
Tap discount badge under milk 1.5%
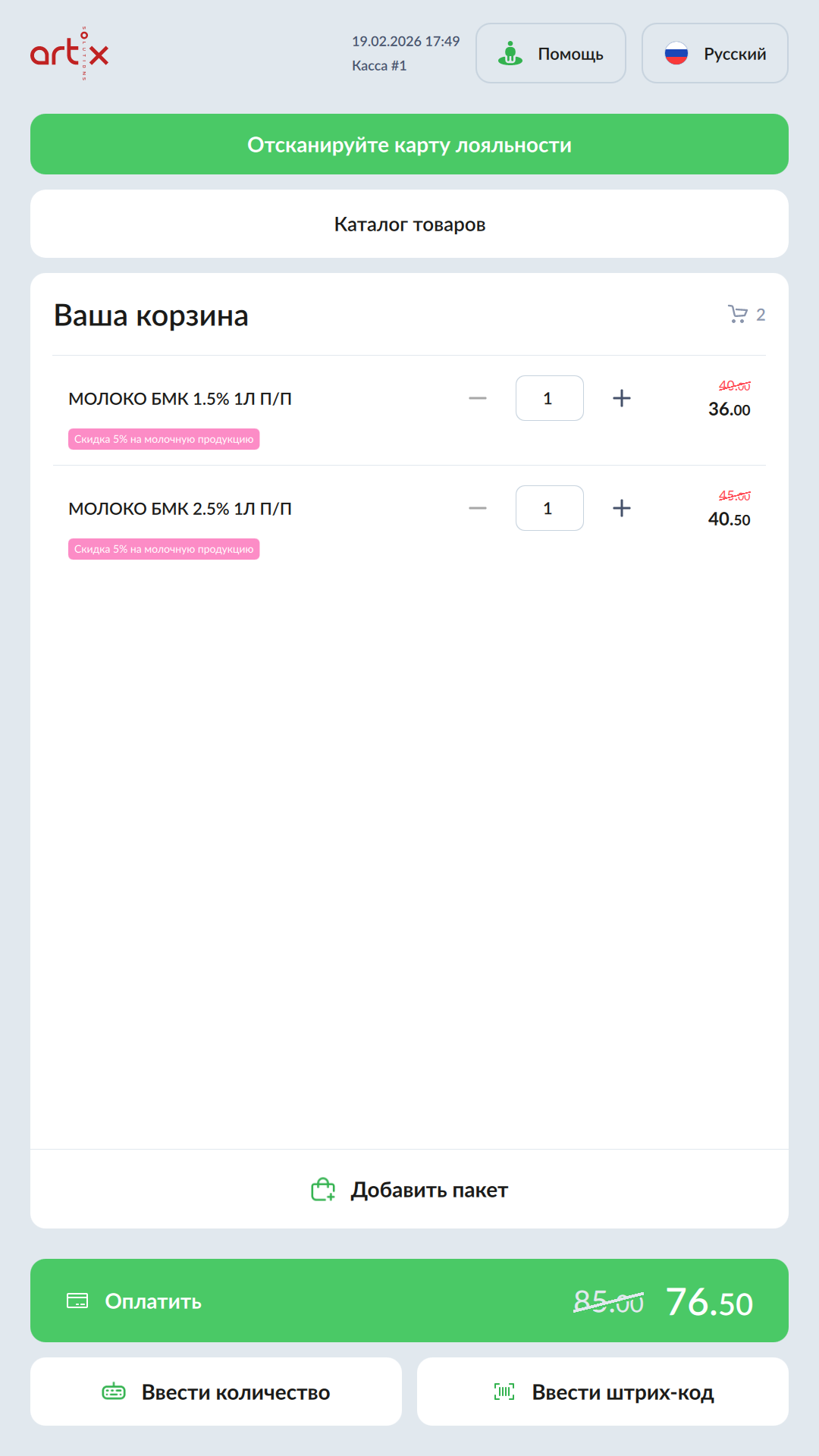[x=164, y=439]
